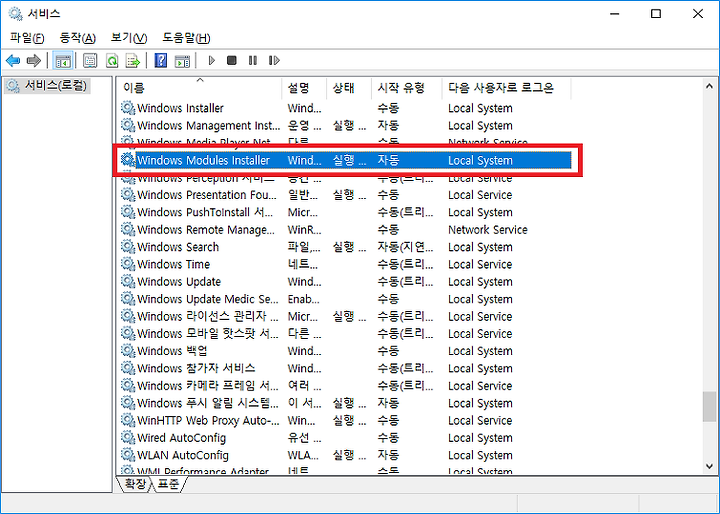720x514 pixels.
Task: Click the vertical scrollbar thumb
Action: tap(709, 406)
